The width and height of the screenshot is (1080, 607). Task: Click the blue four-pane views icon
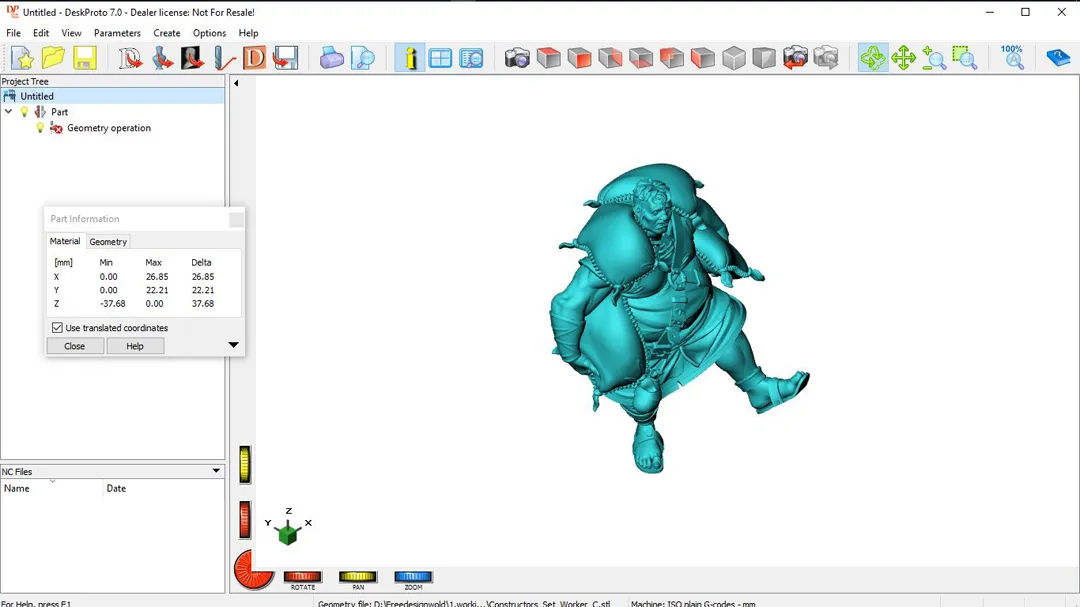click(440, 59)
